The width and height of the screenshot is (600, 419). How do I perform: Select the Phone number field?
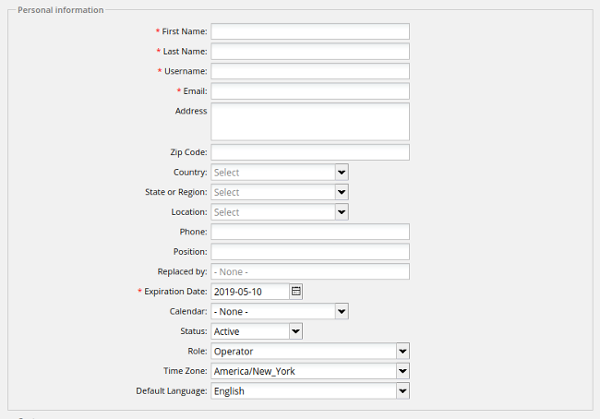(310, 232)
